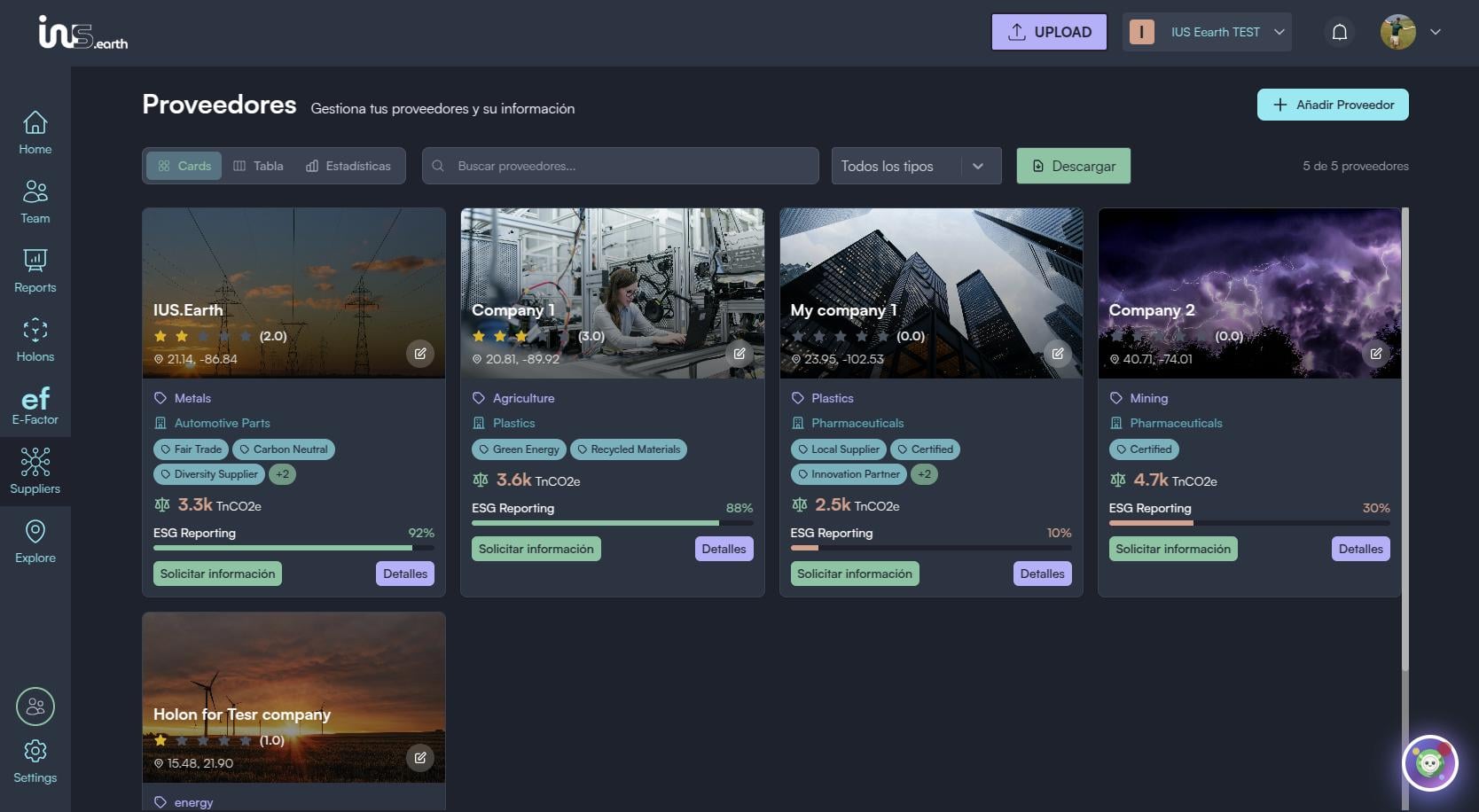Click the Company 2 ESG Reporting progress bar
This screenshot has width=1479, height=812.
click(1249, 523)
